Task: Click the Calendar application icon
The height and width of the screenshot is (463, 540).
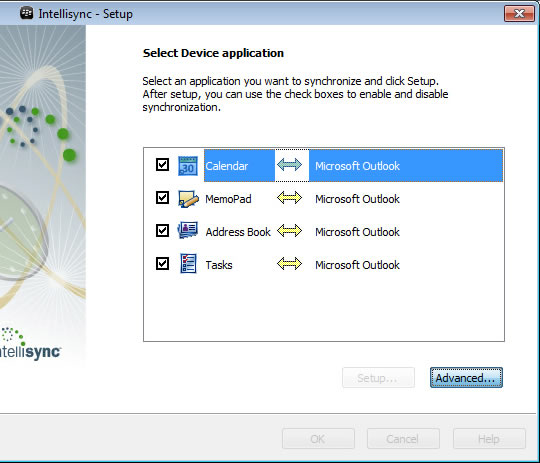Action: pyautogui.click(x=188, y=166)
